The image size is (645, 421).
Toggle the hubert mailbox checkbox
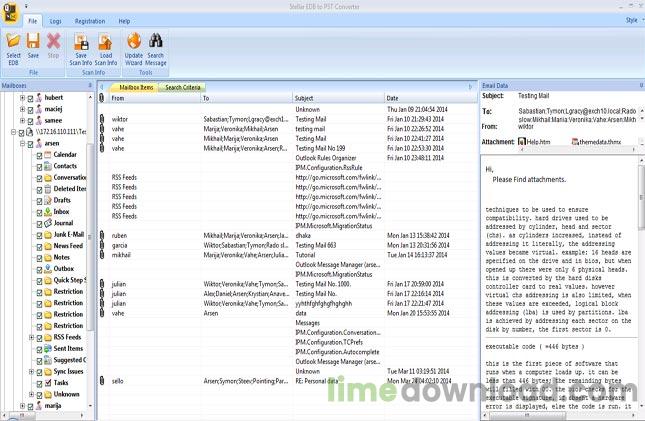30,98
